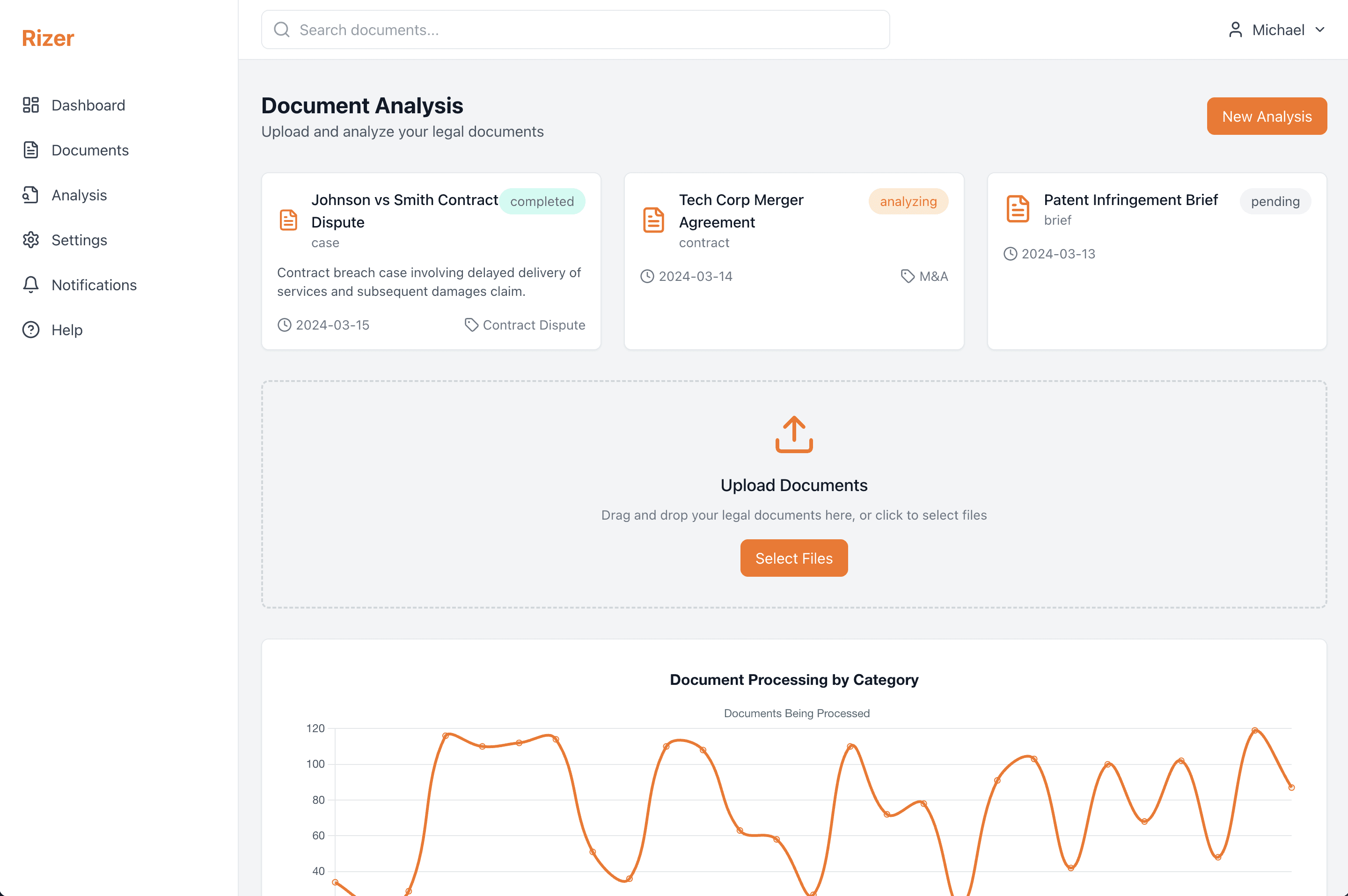Click the user profile icon beside Michael
Image resolution: width=1348 pixels, height=896 pixels.
click(1236, 29)
